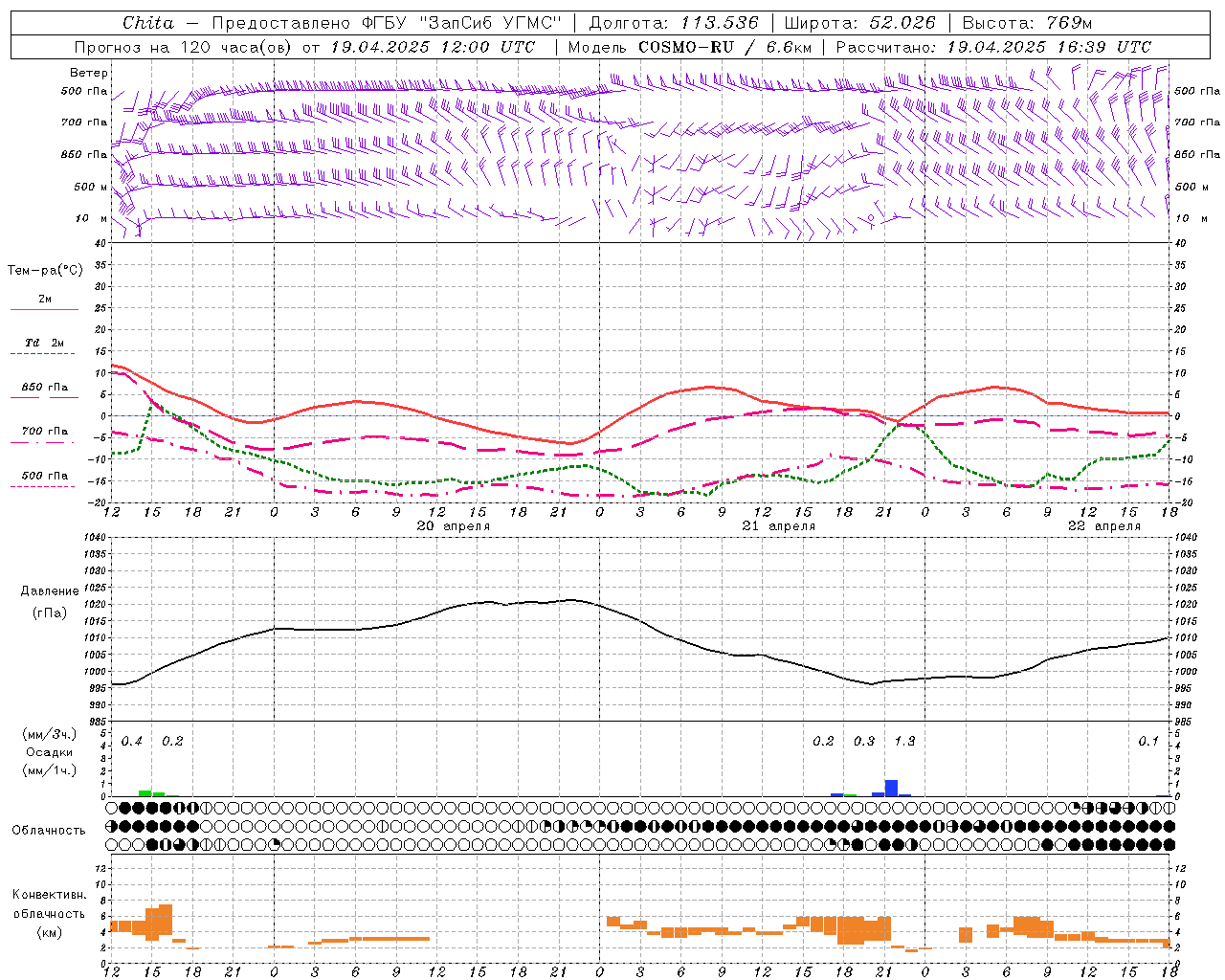Click the "22 апреля" date label
This screenshot has height=980, width=1225.
pyautogui.click(x=1104, y=526)
